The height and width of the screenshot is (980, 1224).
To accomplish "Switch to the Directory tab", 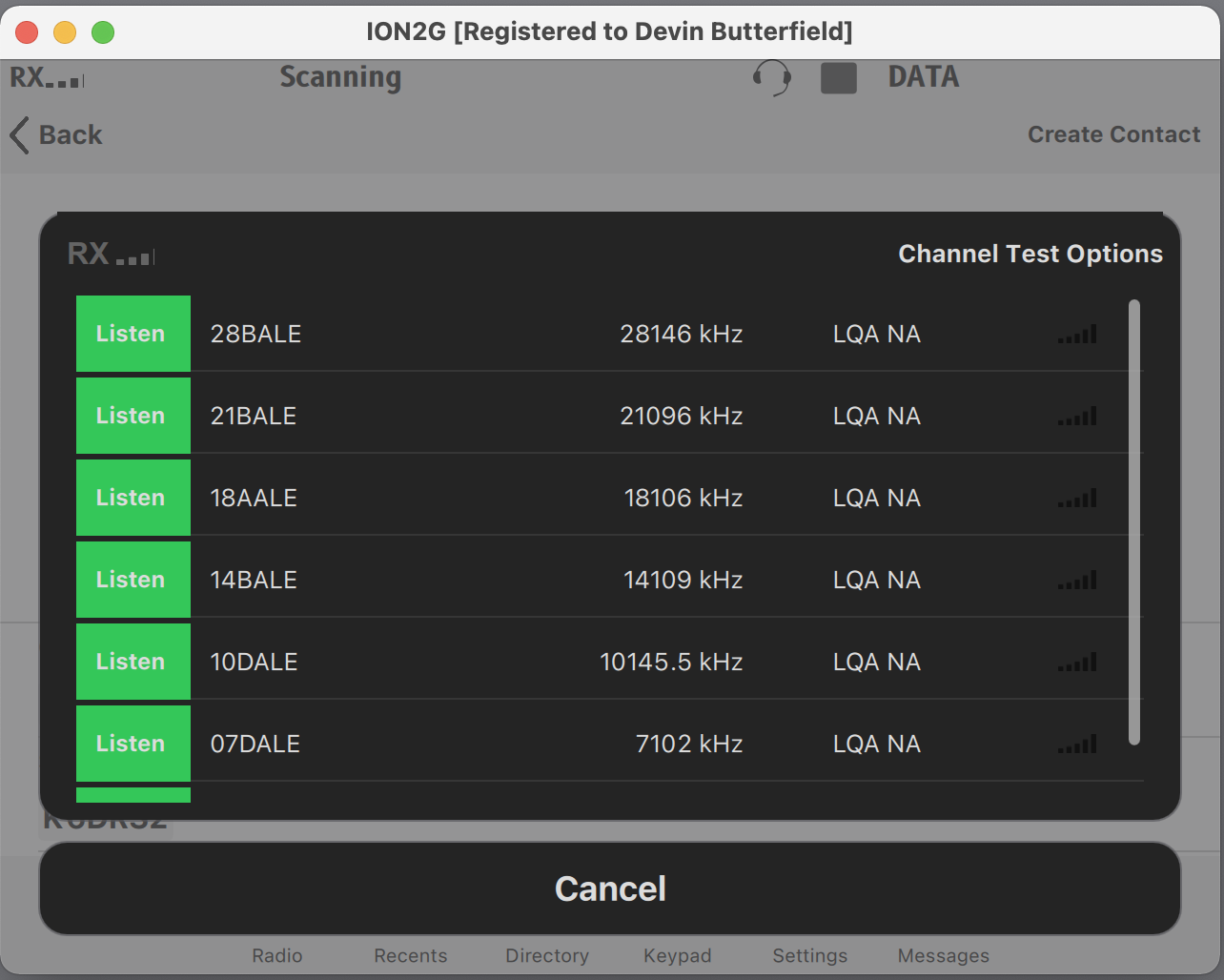I will click(546, 955).
